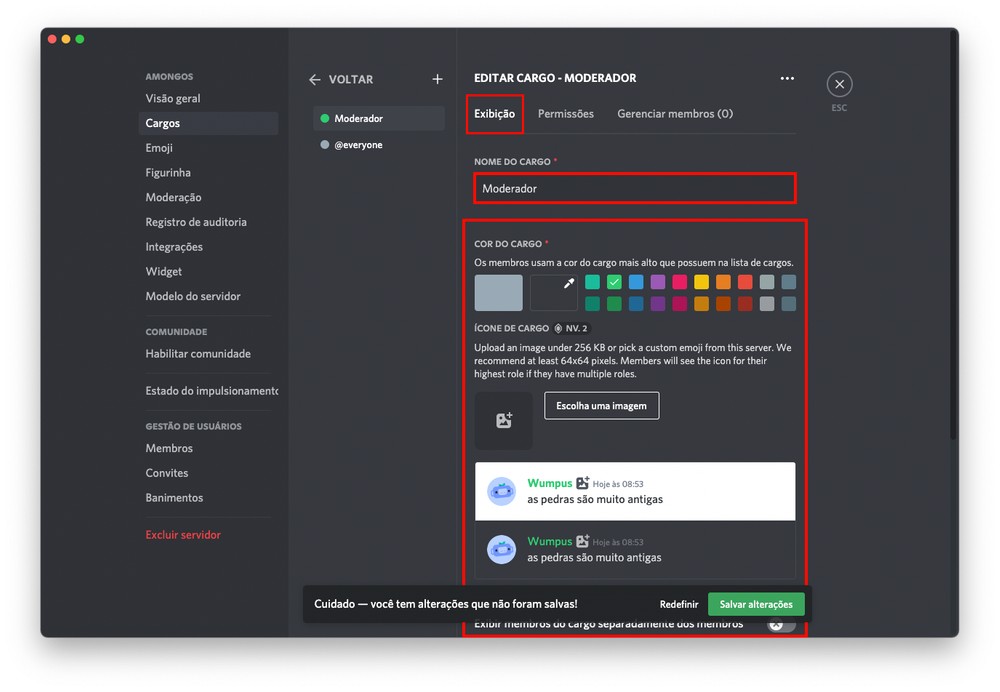Click Escolha uma imagem button
The image size is (1000, 692).
point(601,406)
